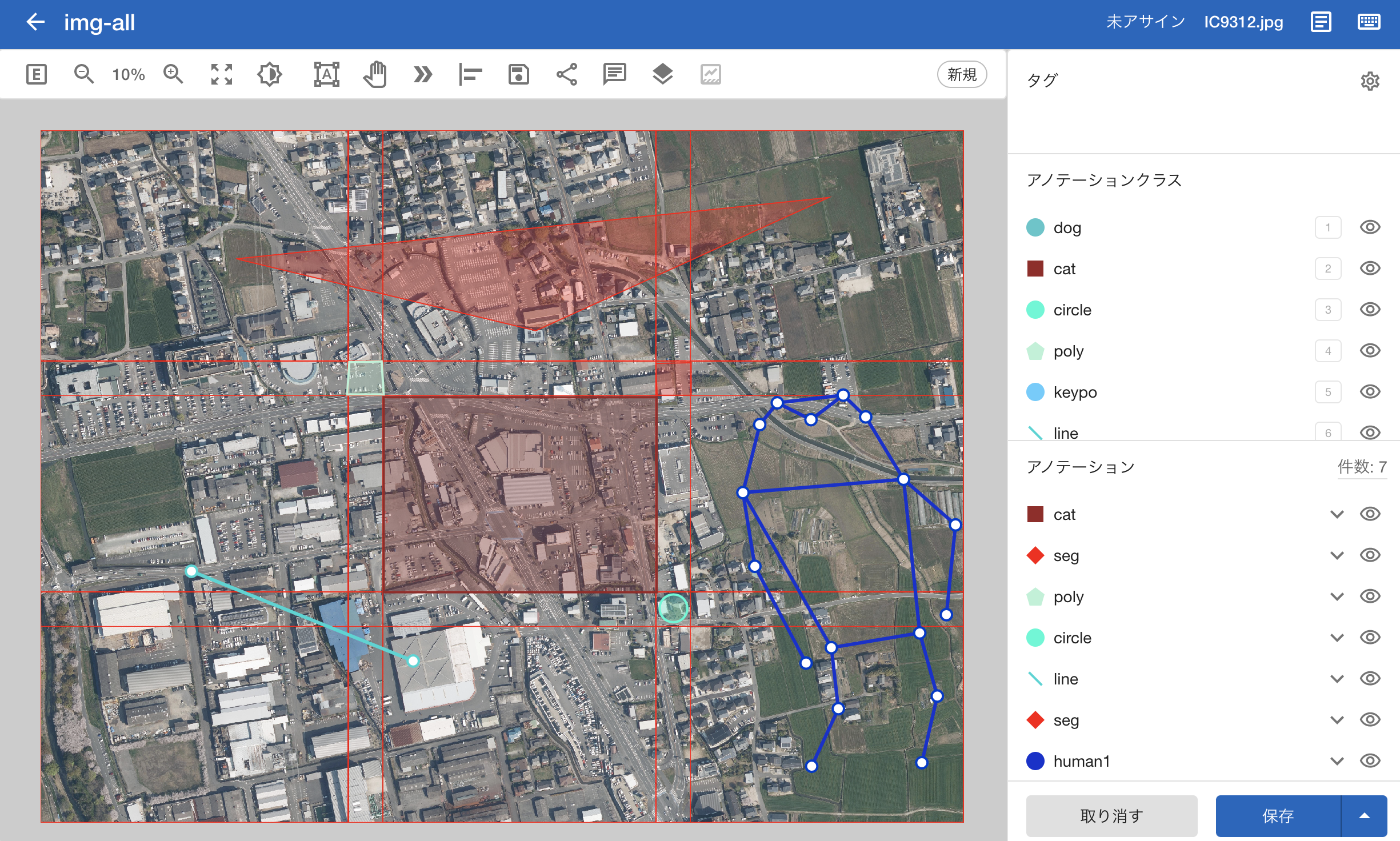Select the pan hand tool
Screen dimensions: 1400x841
click(x=375, y=74)
